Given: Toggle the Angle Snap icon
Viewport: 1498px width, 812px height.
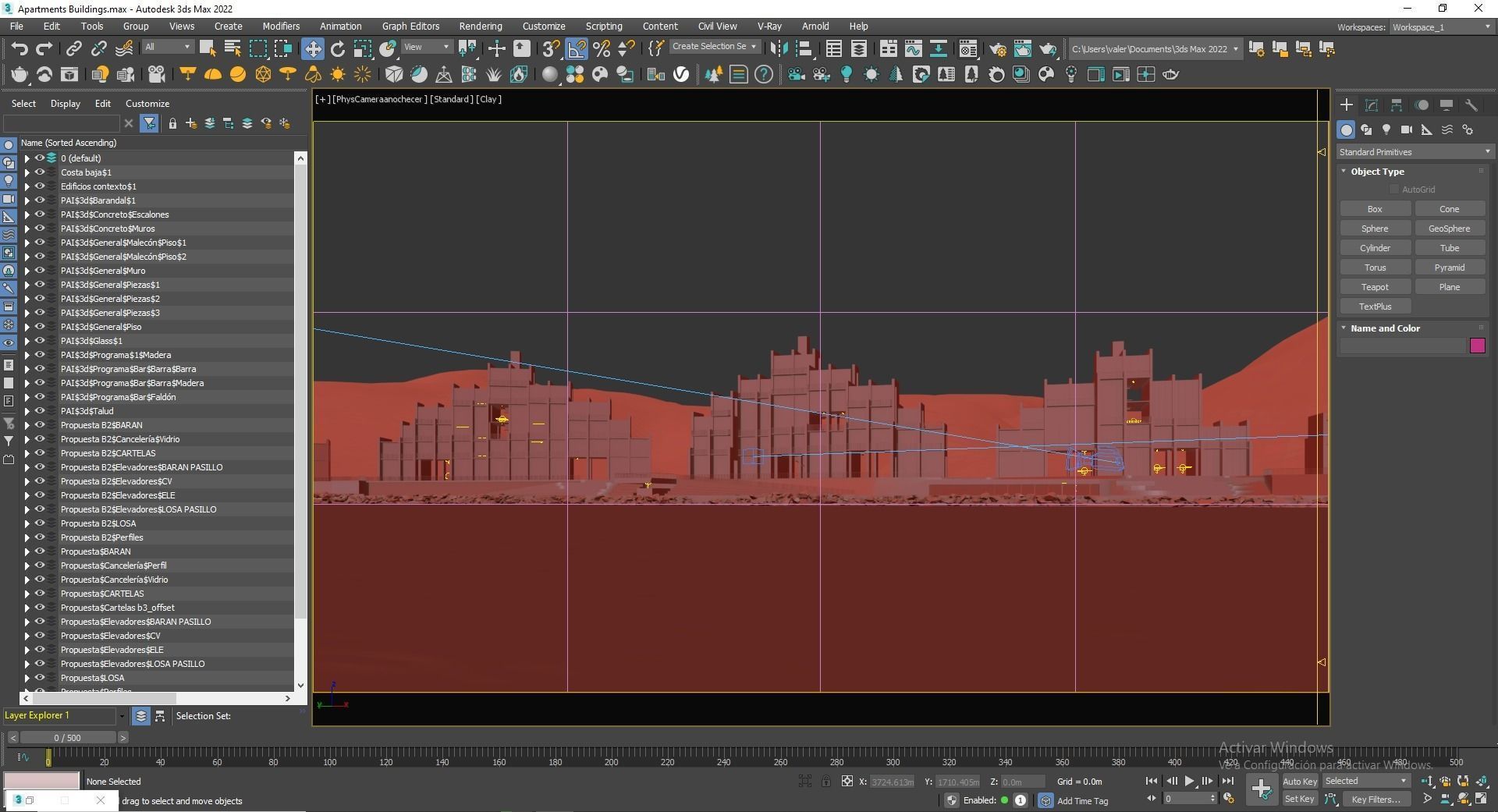Looking at the screenshot, I should tap(577, 49).
